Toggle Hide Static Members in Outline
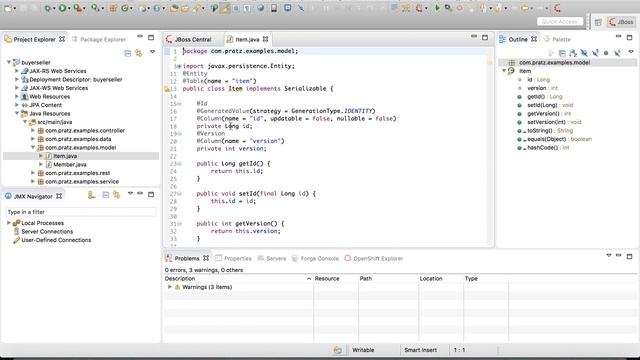 595,53
